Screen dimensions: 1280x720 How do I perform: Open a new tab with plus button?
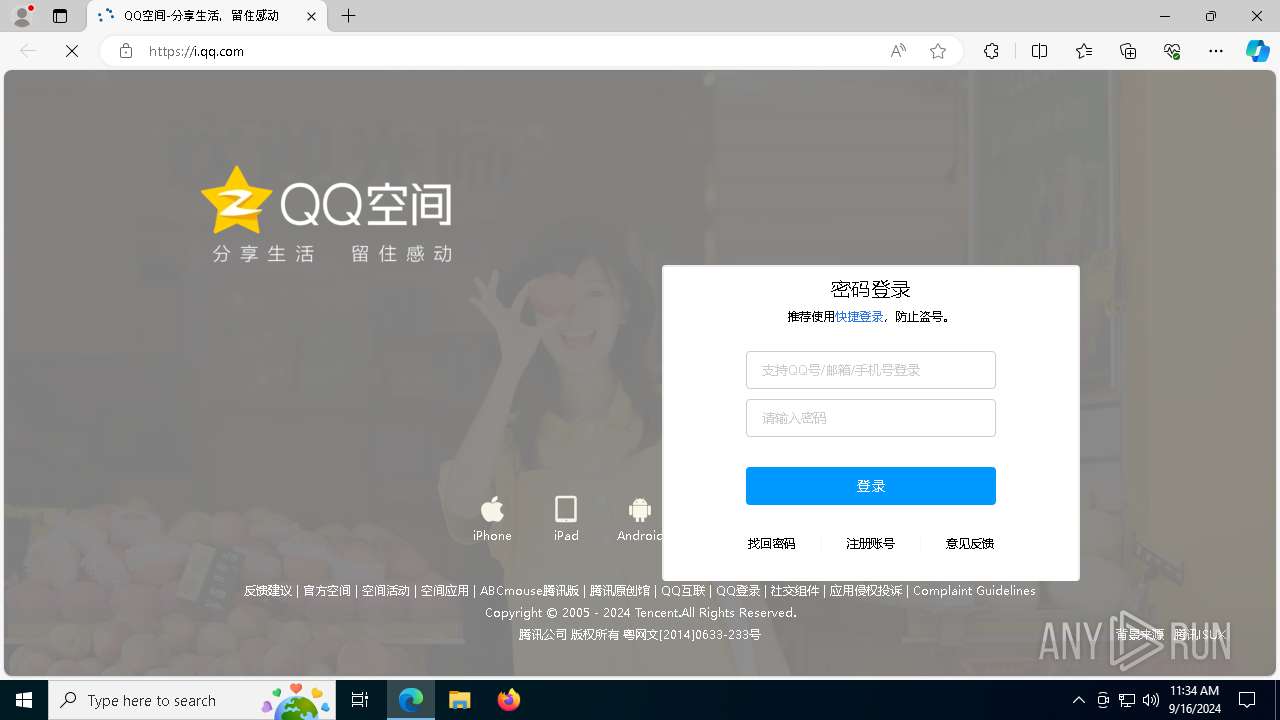(x=348, y=16)
